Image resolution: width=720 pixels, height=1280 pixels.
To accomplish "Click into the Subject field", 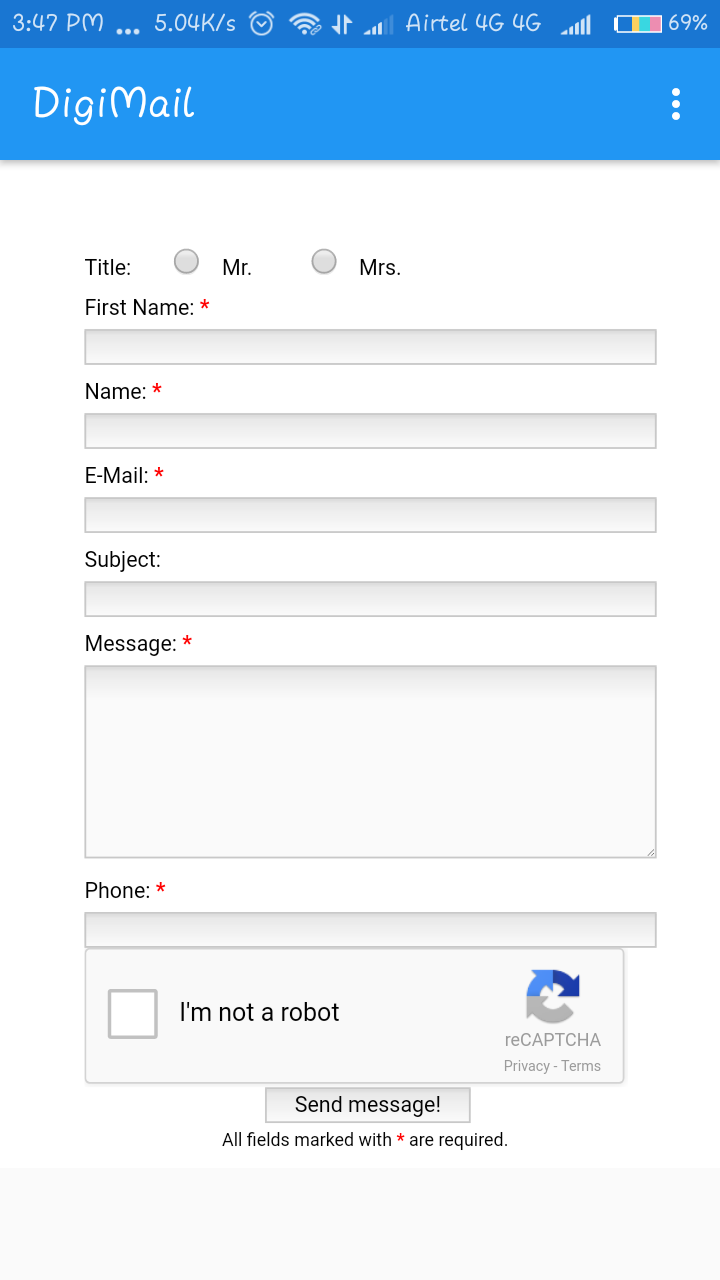I will (x=370, y=598).
